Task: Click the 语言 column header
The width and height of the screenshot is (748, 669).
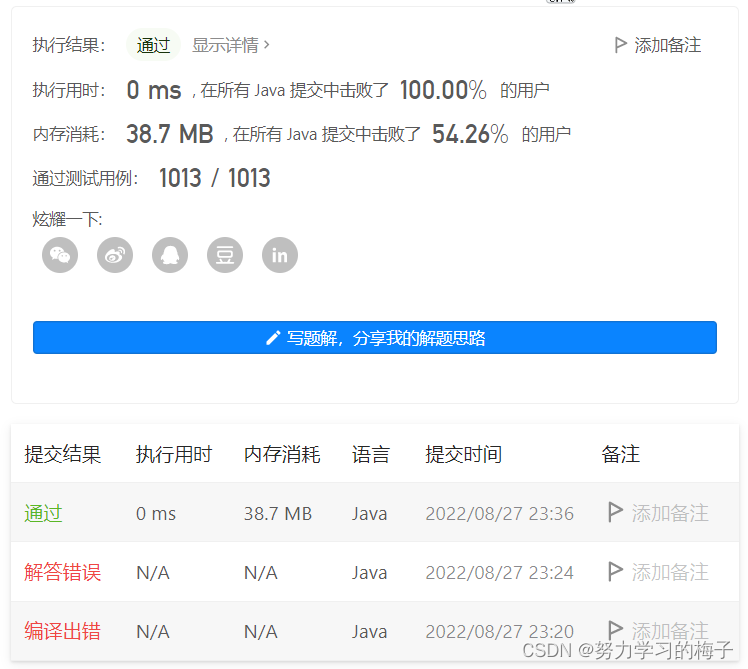Action: coord(371,454)
